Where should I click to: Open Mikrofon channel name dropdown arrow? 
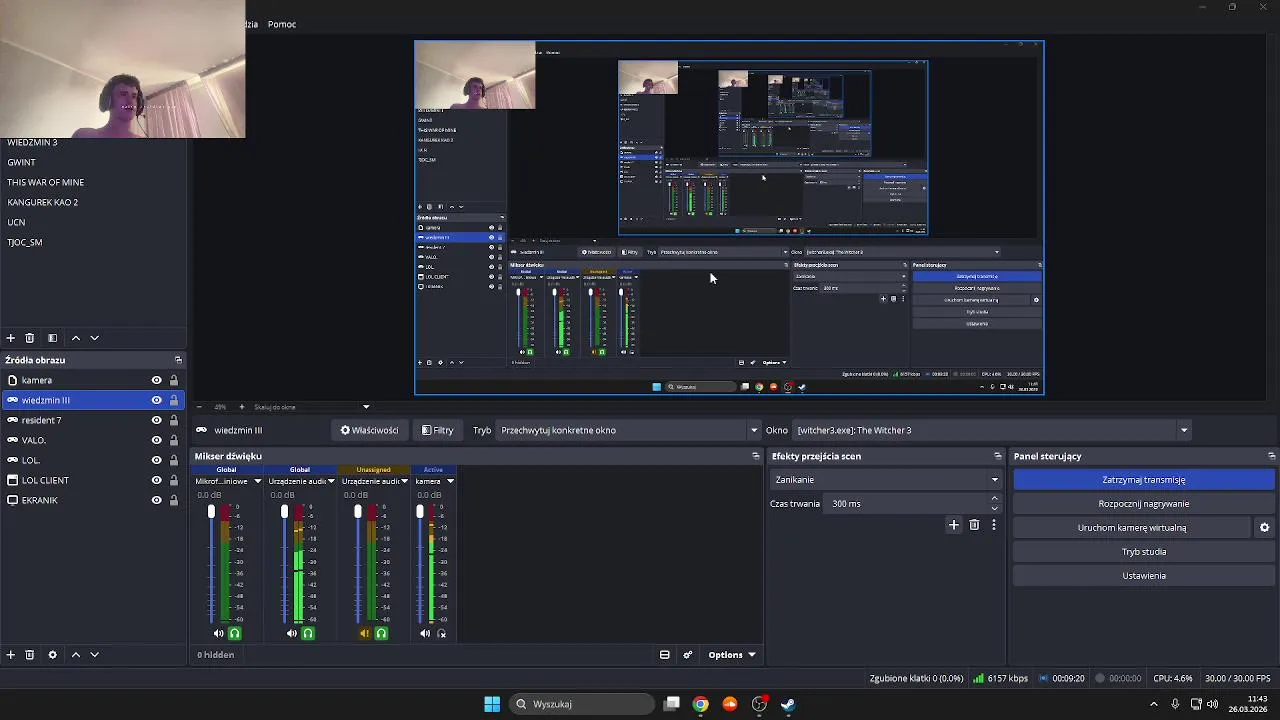click(257, 481)
